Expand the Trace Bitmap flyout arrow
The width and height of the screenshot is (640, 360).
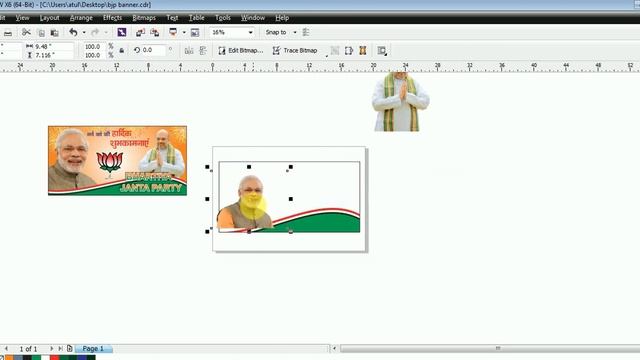pos(327,55)
